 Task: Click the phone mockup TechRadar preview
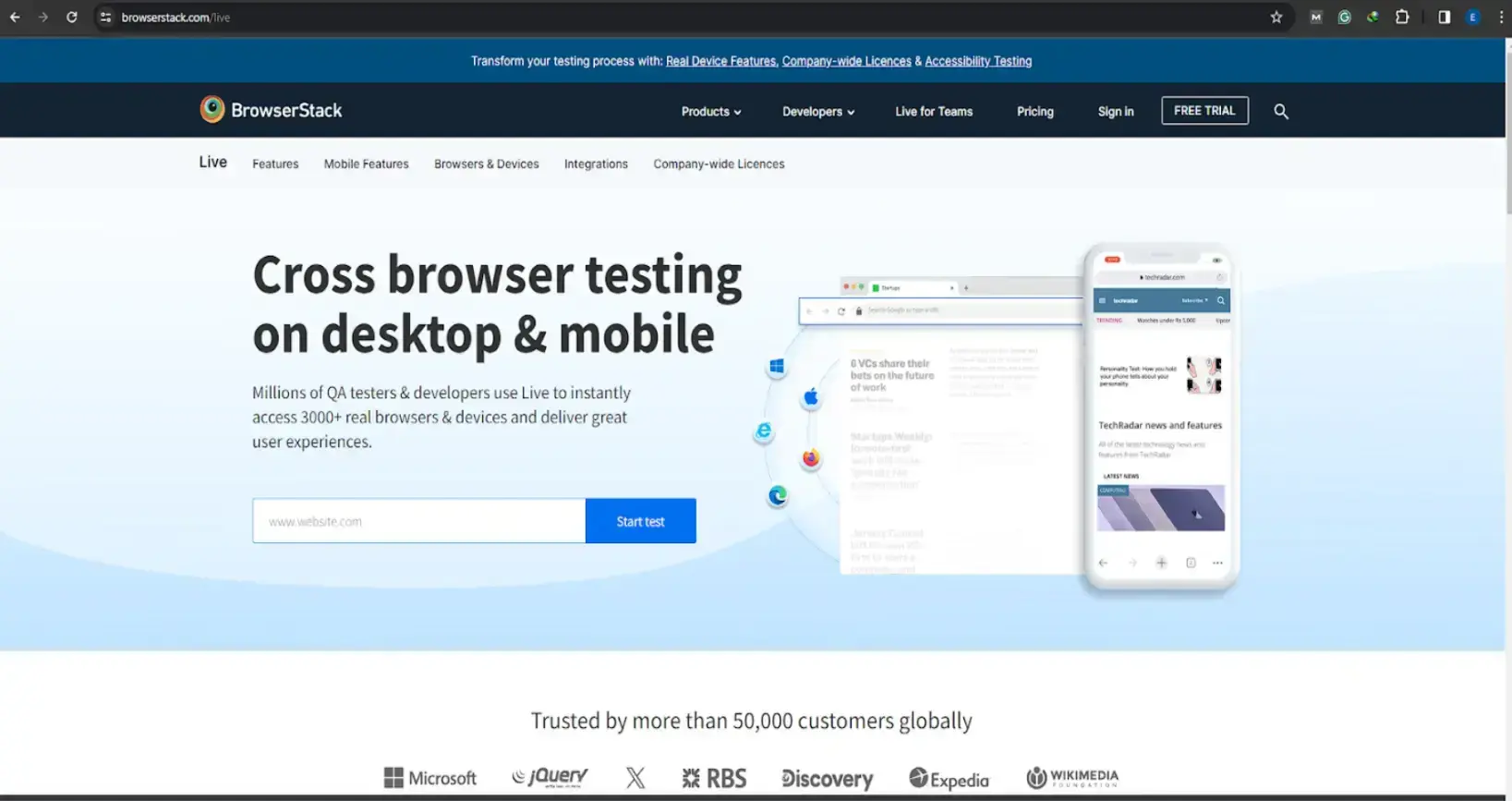1161,418
